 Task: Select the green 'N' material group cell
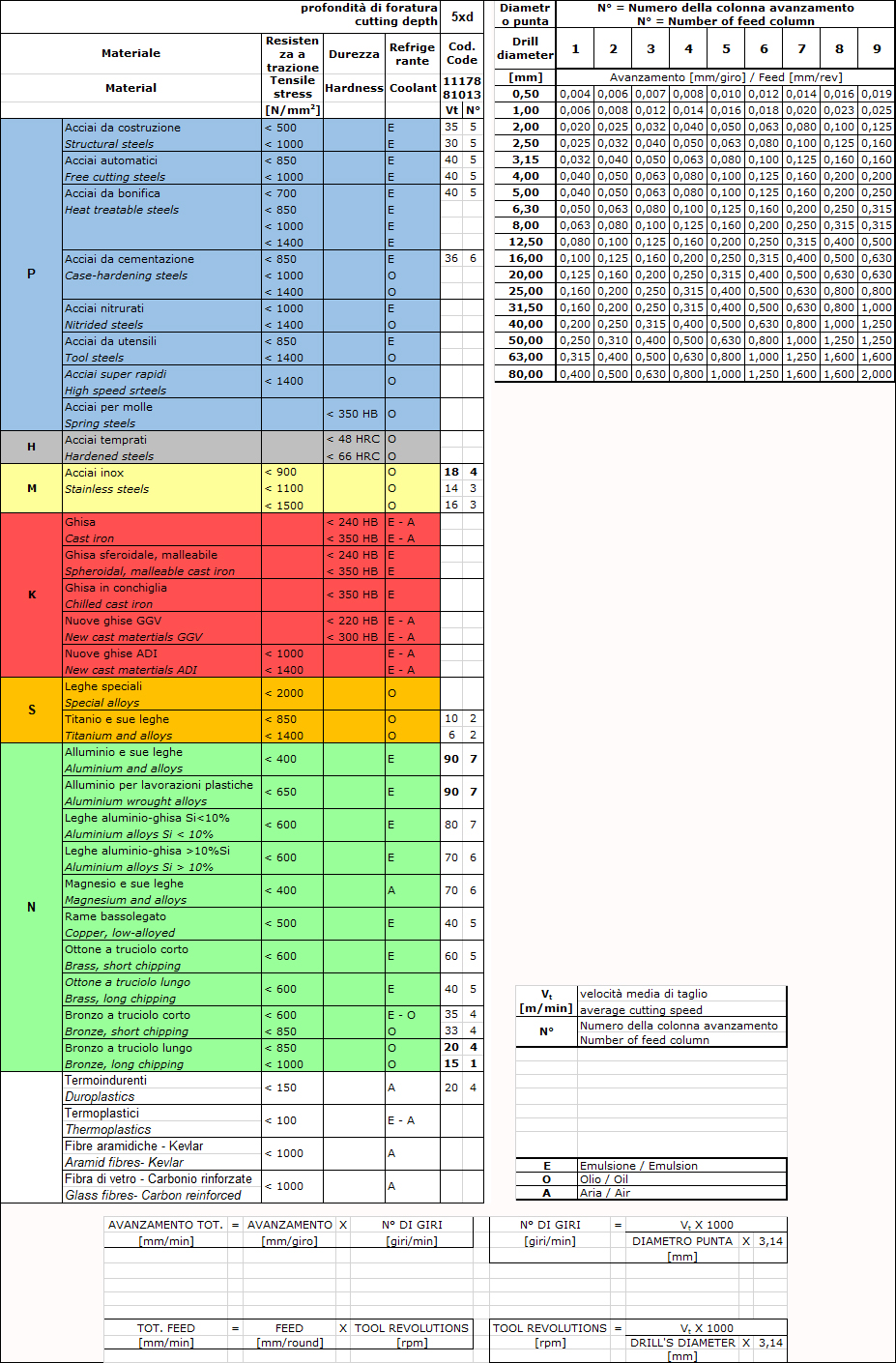[32, 908]
